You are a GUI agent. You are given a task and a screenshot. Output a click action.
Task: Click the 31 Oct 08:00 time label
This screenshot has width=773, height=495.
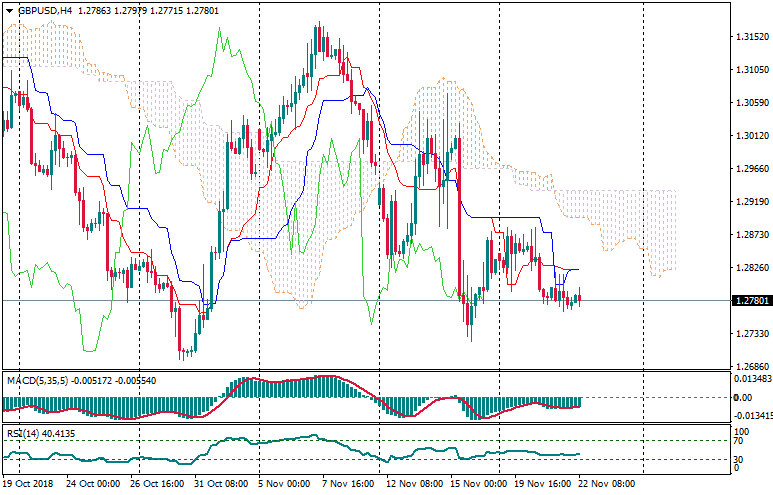point(220,483)
